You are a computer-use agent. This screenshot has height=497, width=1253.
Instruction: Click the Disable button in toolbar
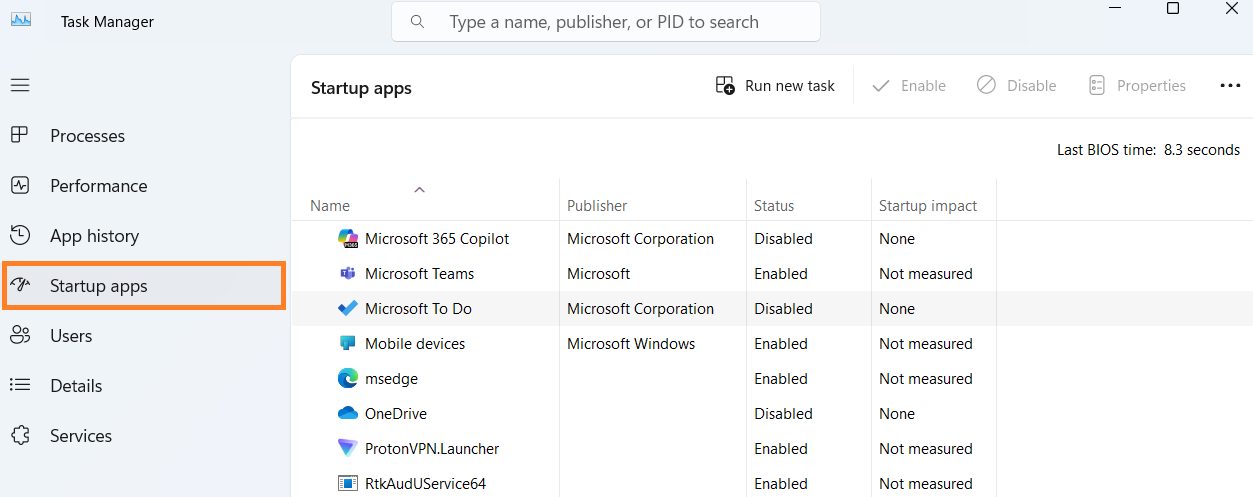1016,86
